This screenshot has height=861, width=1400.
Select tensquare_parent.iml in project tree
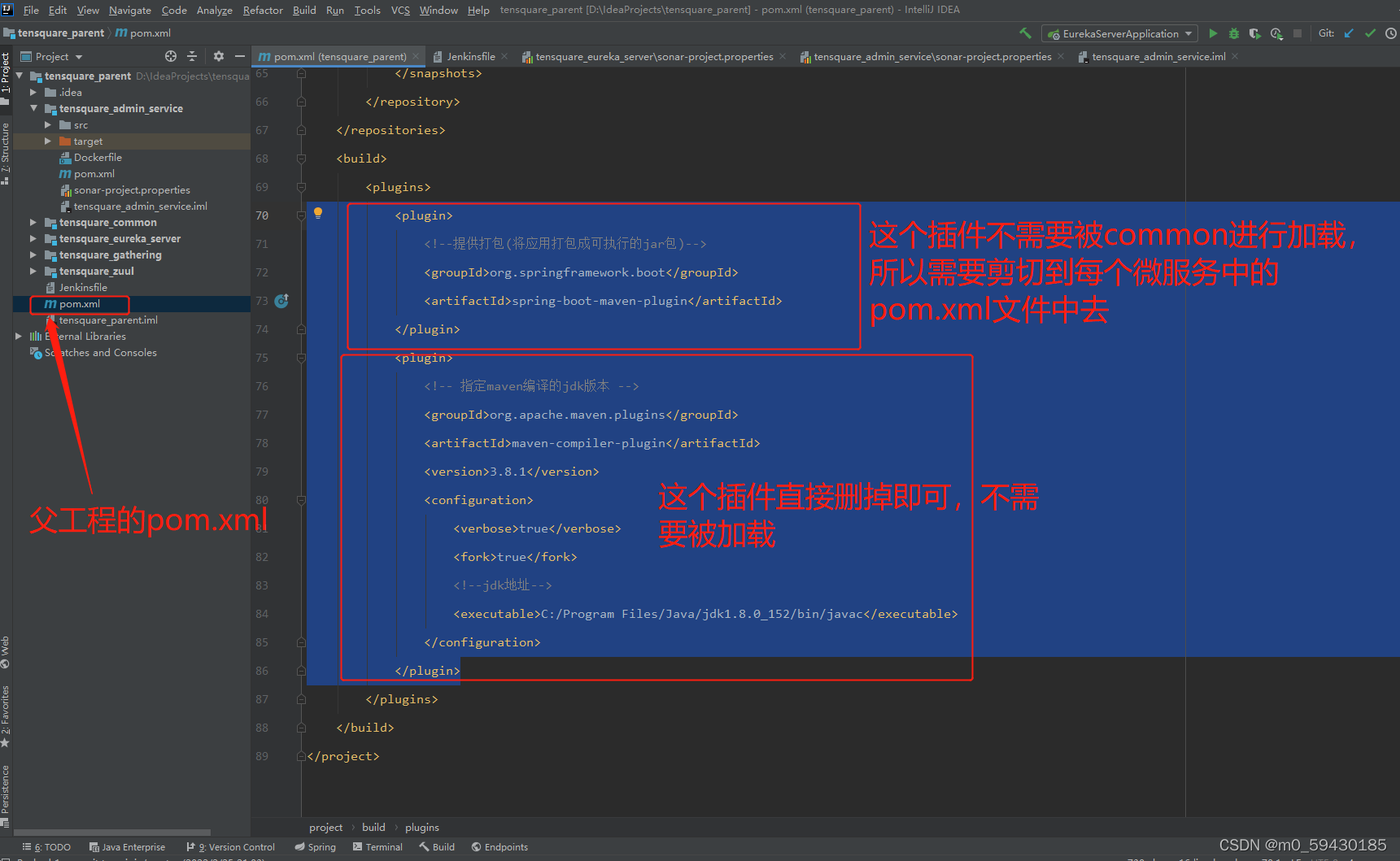[108, 320]
